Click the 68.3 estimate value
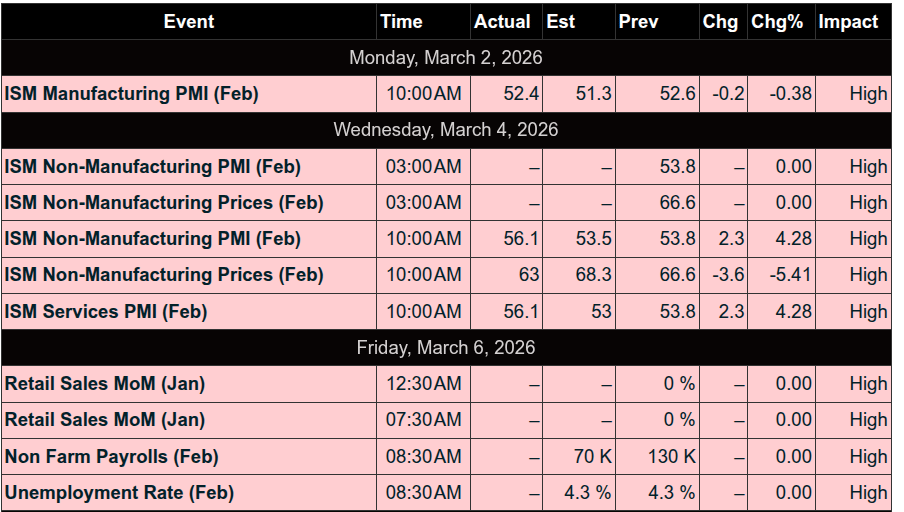This screenshot has height=512, width=904. point(593,275)
